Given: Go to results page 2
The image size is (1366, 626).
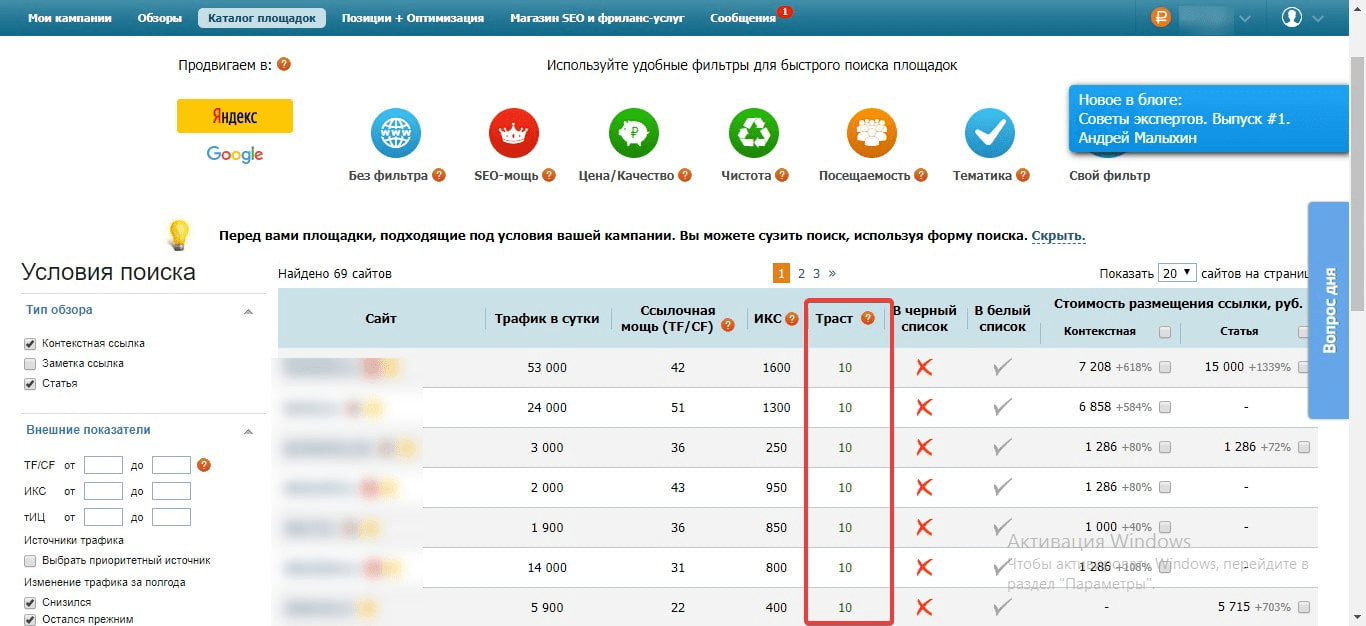Looking at the screenshot, I should [x=800, y=273].
